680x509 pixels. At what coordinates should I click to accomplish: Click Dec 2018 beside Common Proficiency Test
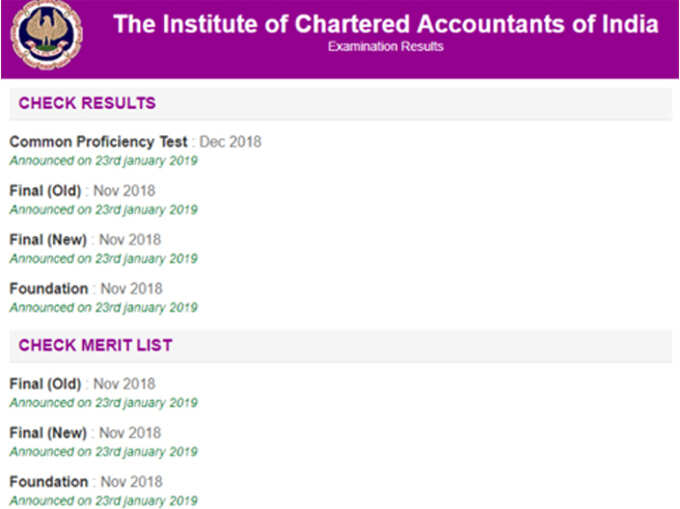click(230, 142)
